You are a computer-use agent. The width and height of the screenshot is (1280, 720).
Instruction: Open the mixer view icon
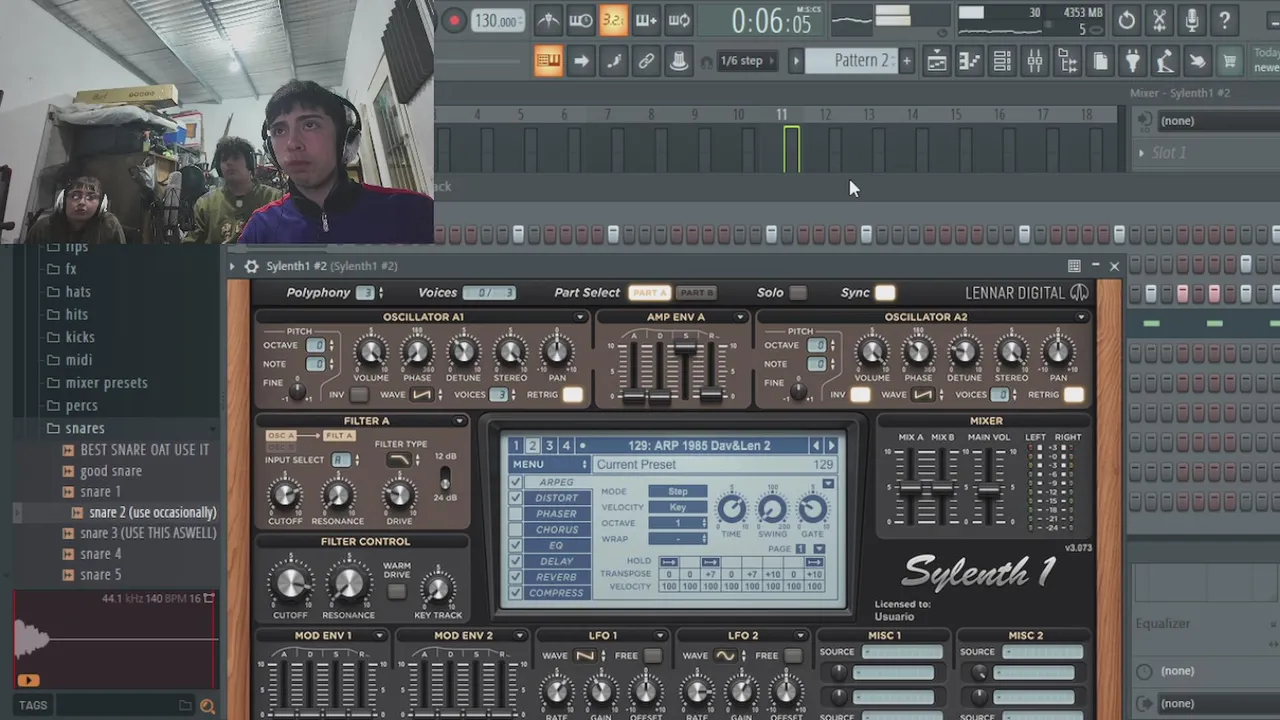point(1035,62)
